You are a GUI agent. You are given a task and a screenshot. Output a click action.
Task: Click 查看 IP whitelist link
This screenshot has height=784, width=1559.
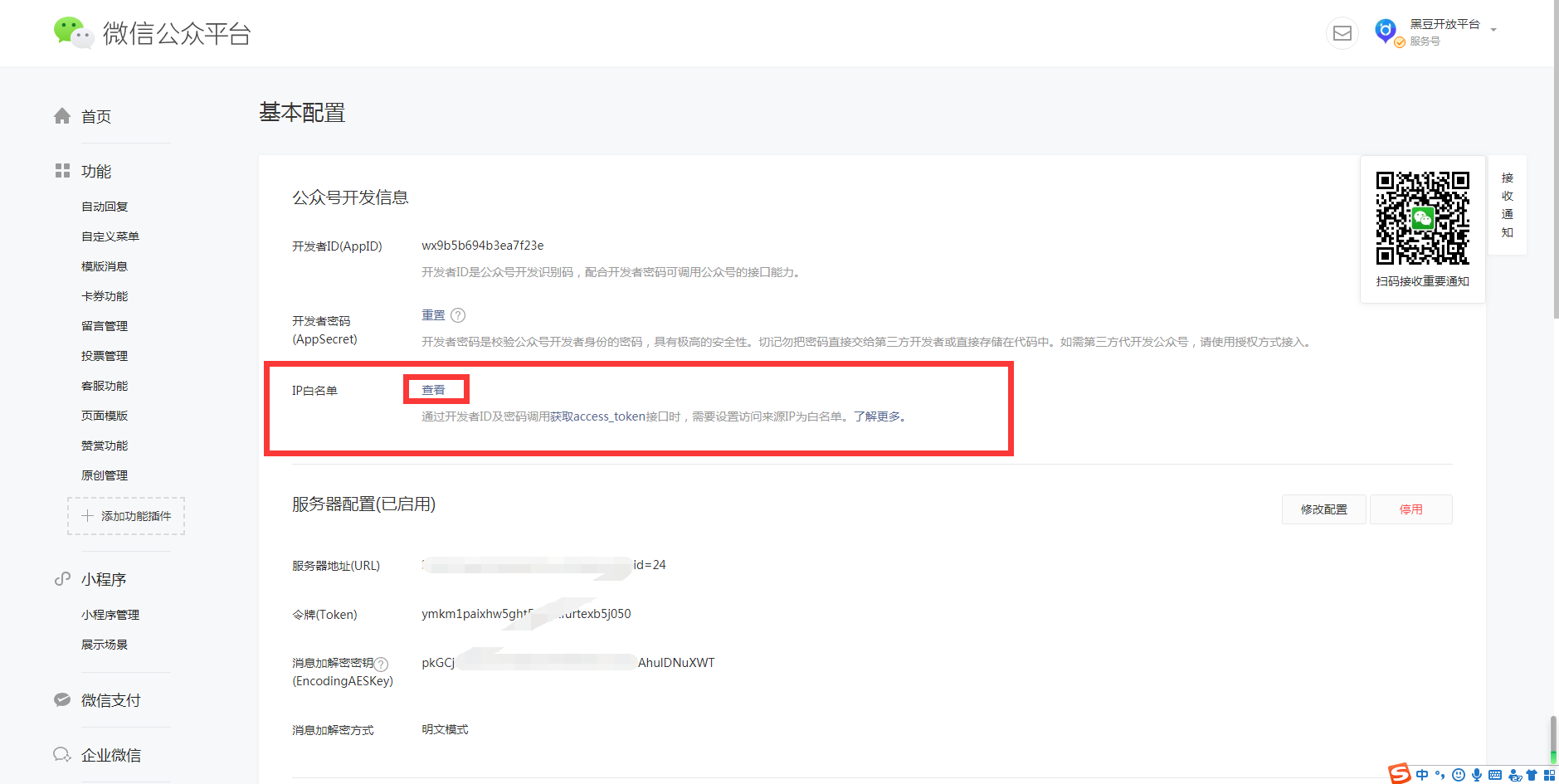coord(433,390)
